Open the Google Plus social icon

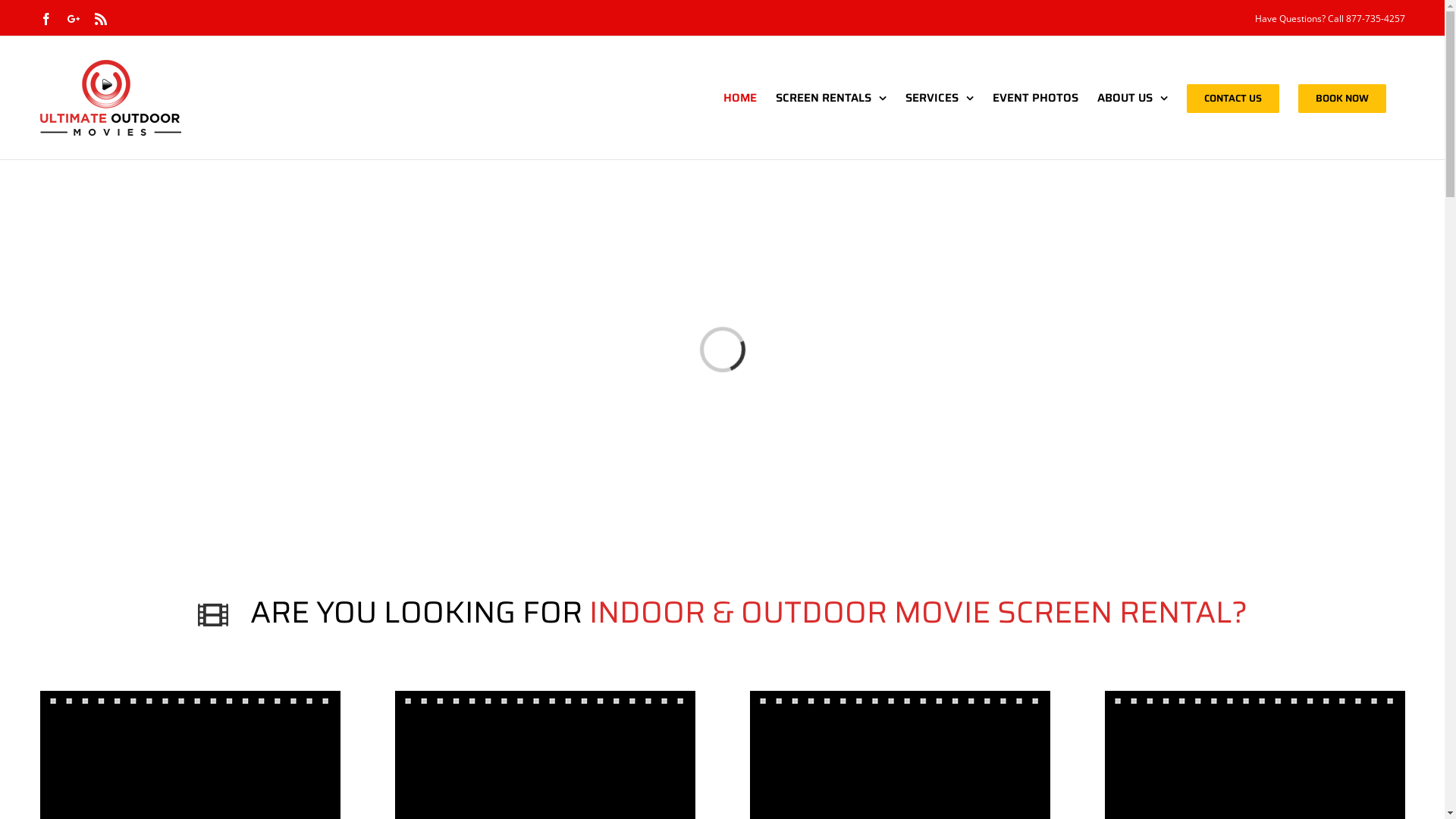74,19
